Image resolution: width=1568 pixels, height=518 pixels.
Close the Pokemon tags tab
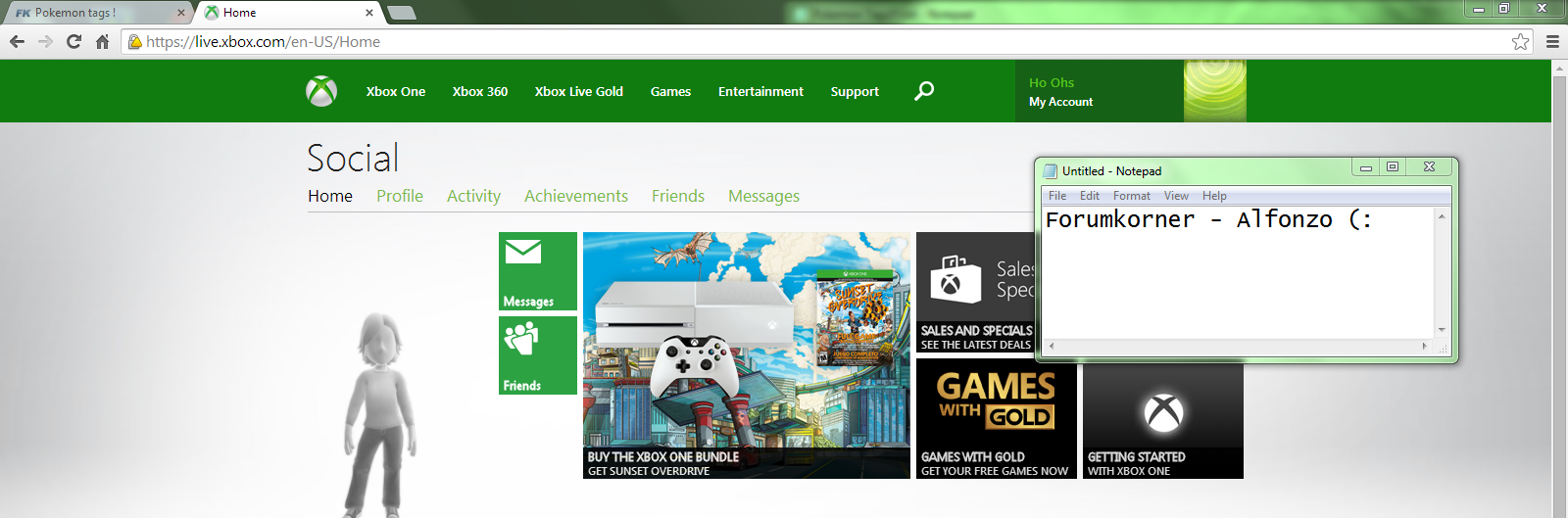coord(180,13)
